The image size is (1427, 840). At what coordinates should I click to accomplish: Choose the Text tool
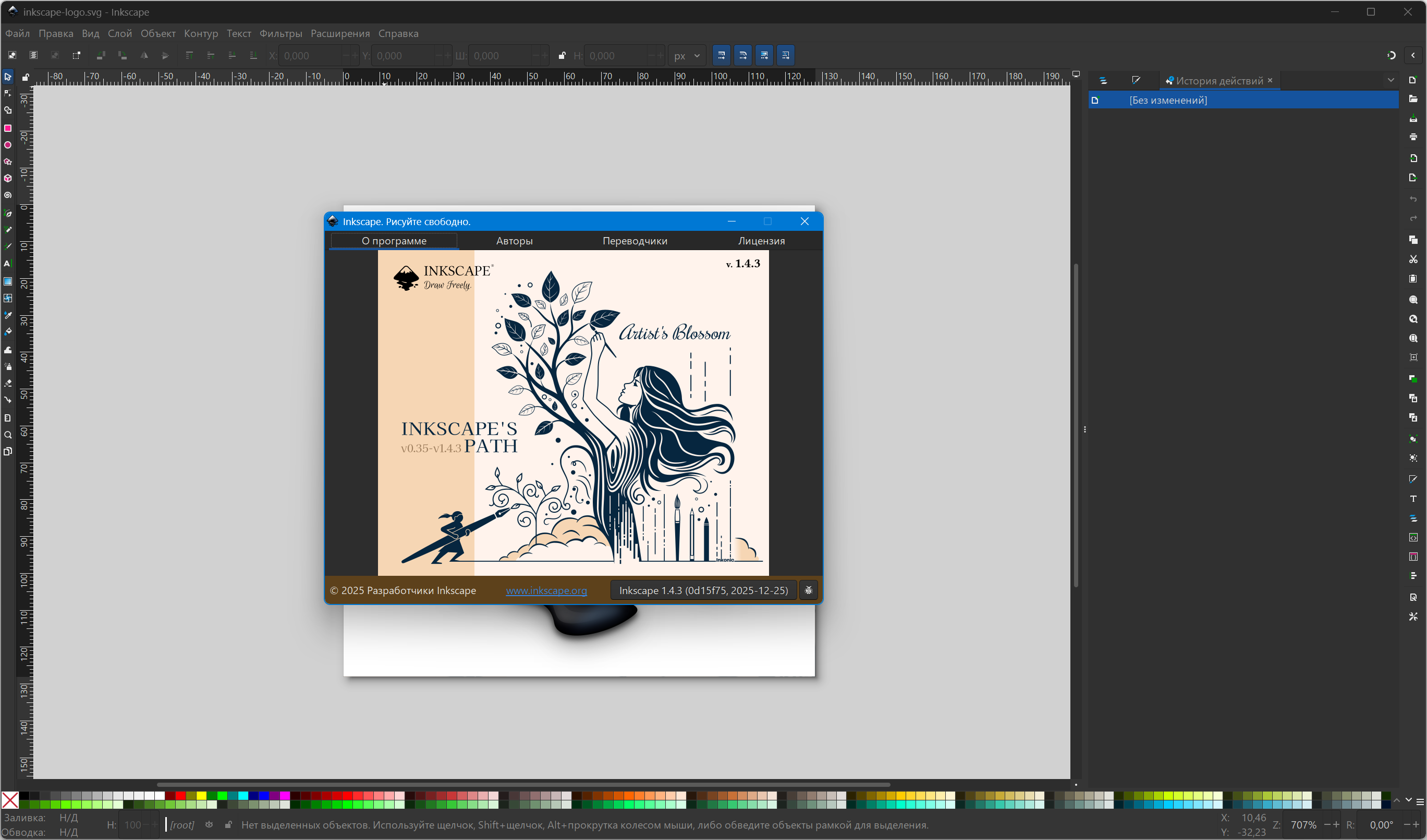pyautogui.click(x=8, y=264)
